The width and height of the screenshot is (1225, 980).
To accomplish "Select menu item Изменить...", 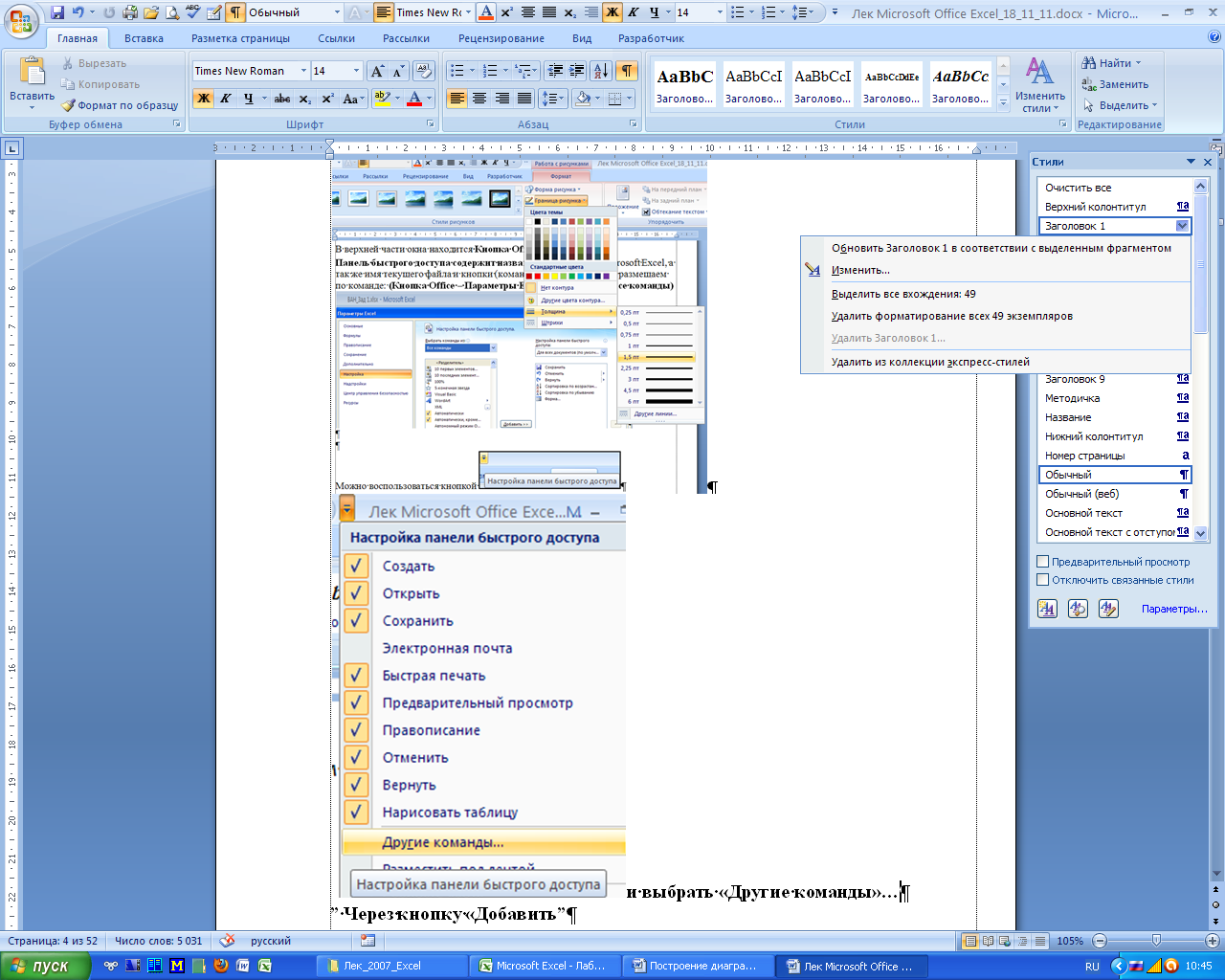I will pos(995,270).
